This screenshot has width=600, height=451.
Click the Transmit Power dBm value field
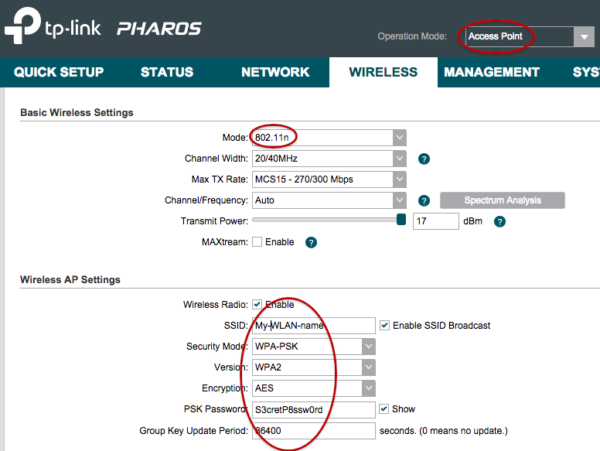[x=436, y=221]
